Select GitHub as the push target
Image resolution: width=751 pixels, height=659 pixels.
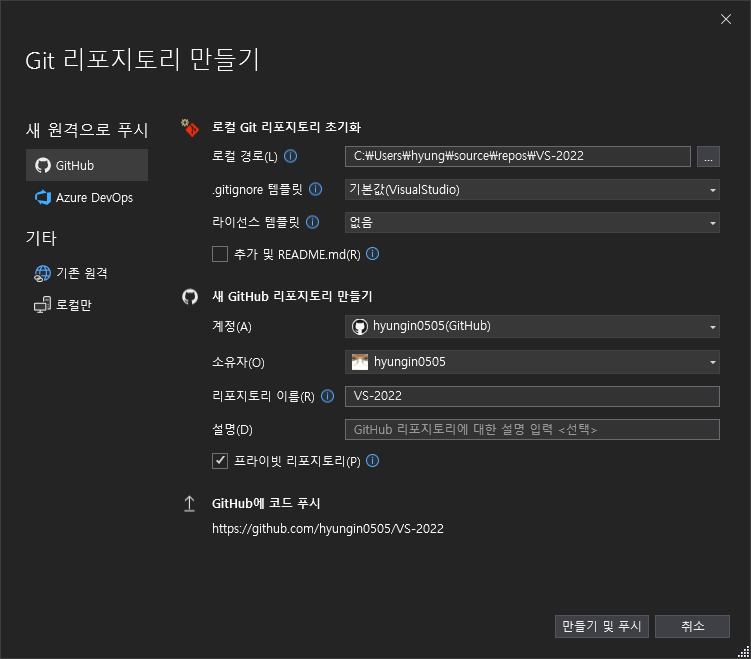coord(87,165)
